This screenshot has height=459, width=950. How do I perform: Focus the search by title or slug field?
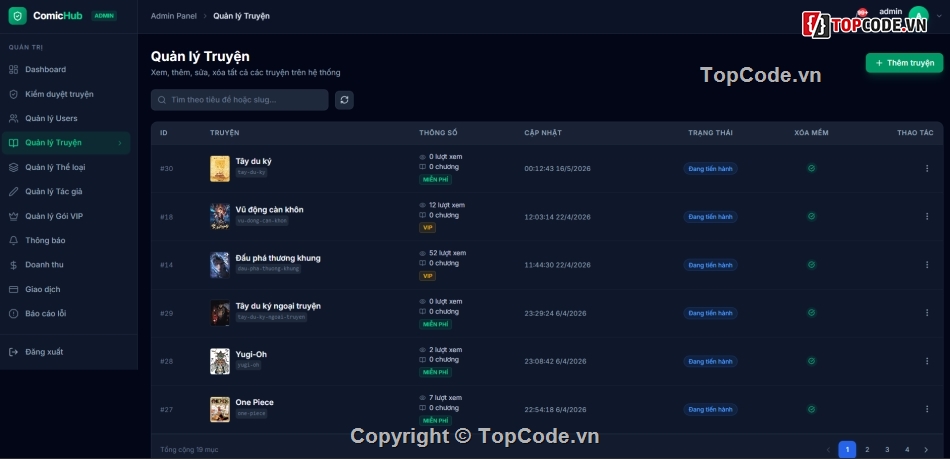point(239,100)
